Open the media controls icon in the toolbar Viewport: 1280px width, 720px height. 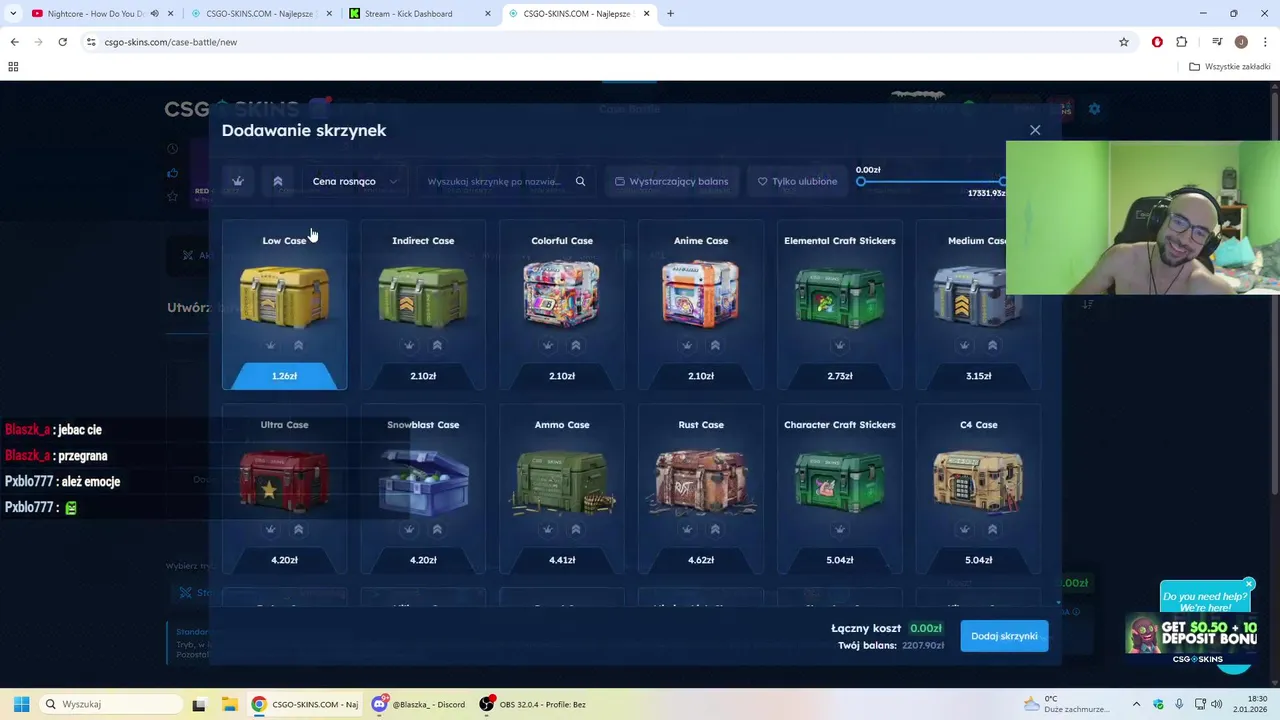[x=1217, y=42]
